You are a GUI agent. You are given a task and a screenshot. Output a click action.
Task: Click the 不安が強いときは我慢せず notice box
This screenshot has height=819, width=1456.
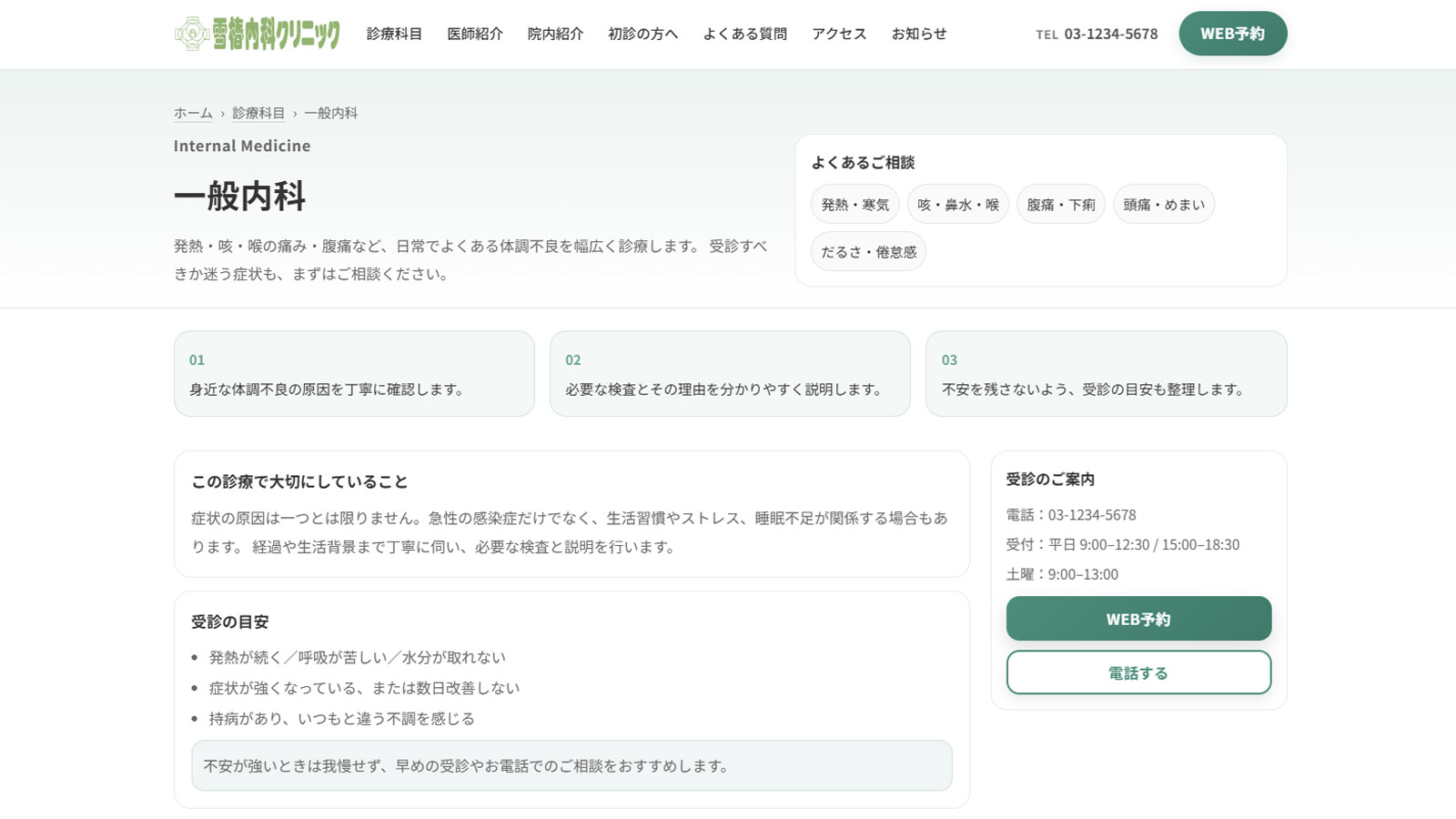coord(571,765)
